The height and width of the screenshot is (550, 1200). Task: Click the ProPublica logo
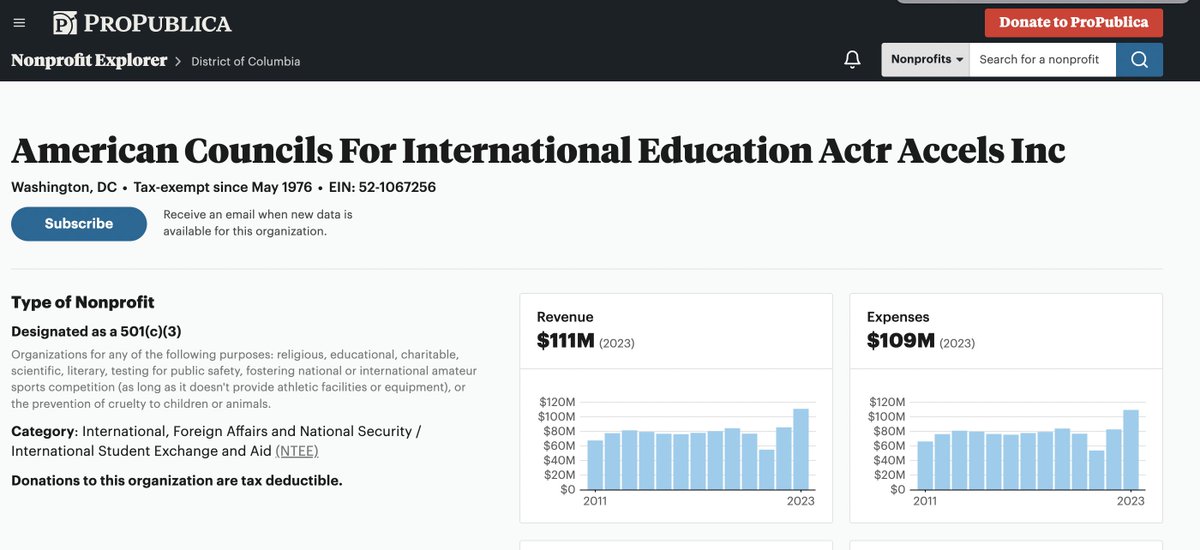click(142, 23)
